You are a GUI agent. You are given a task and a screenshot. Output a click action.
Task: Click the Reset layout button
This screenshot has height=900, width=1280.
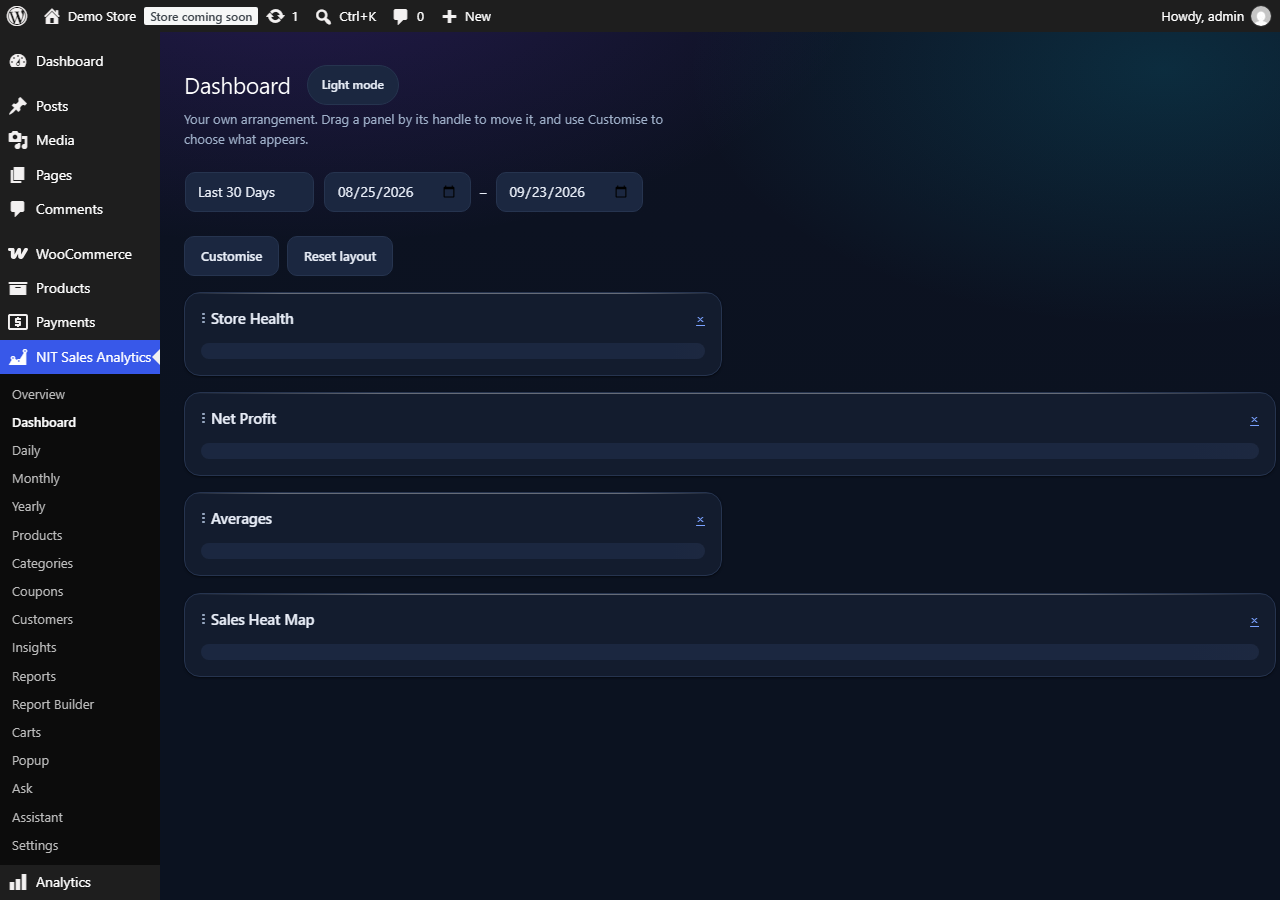point(340,256)
